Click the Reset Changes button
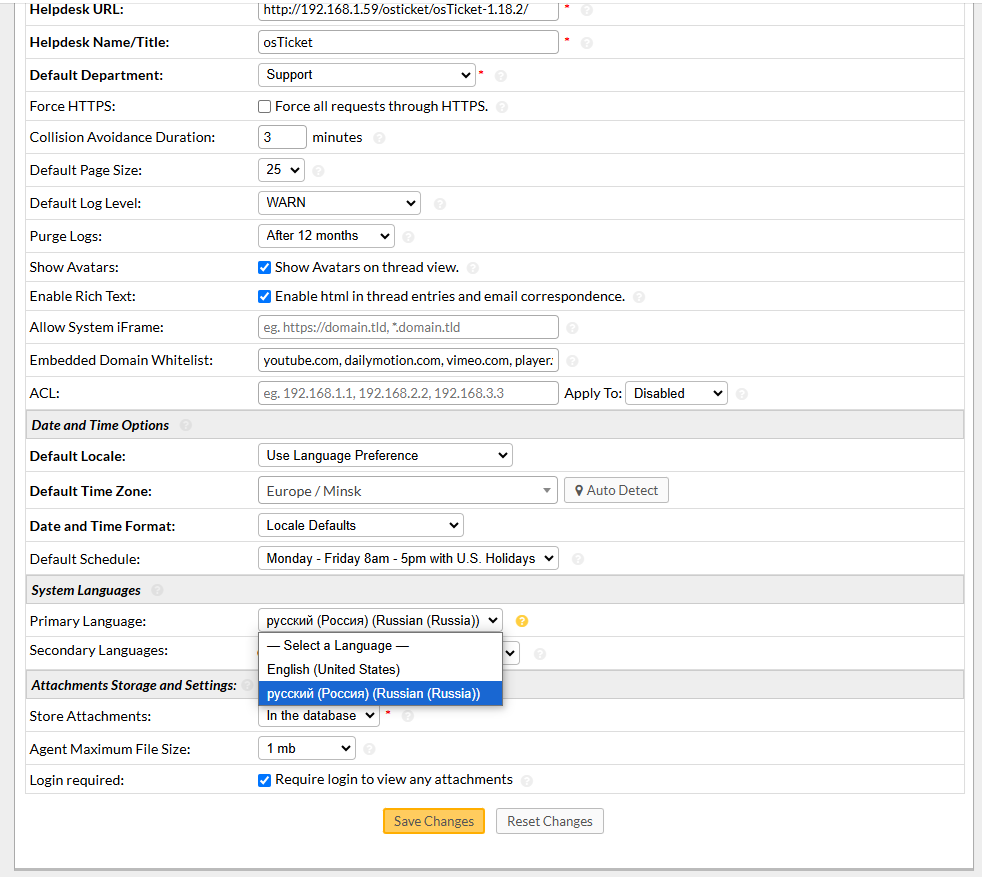This screenshot has width=982, height=877. [x=550, y=822]
